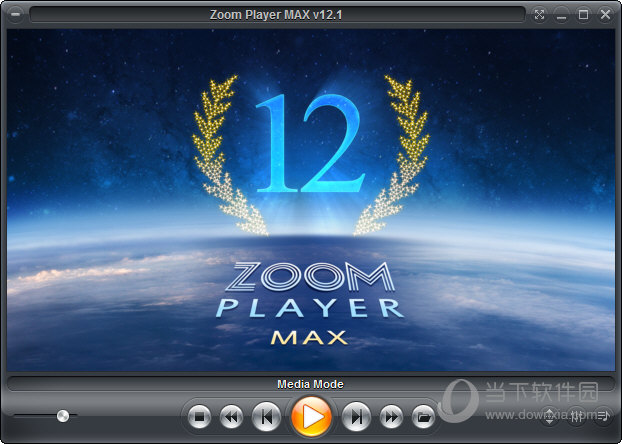
Task: Click the orange Play button
Action: click(x=311, y=417)
